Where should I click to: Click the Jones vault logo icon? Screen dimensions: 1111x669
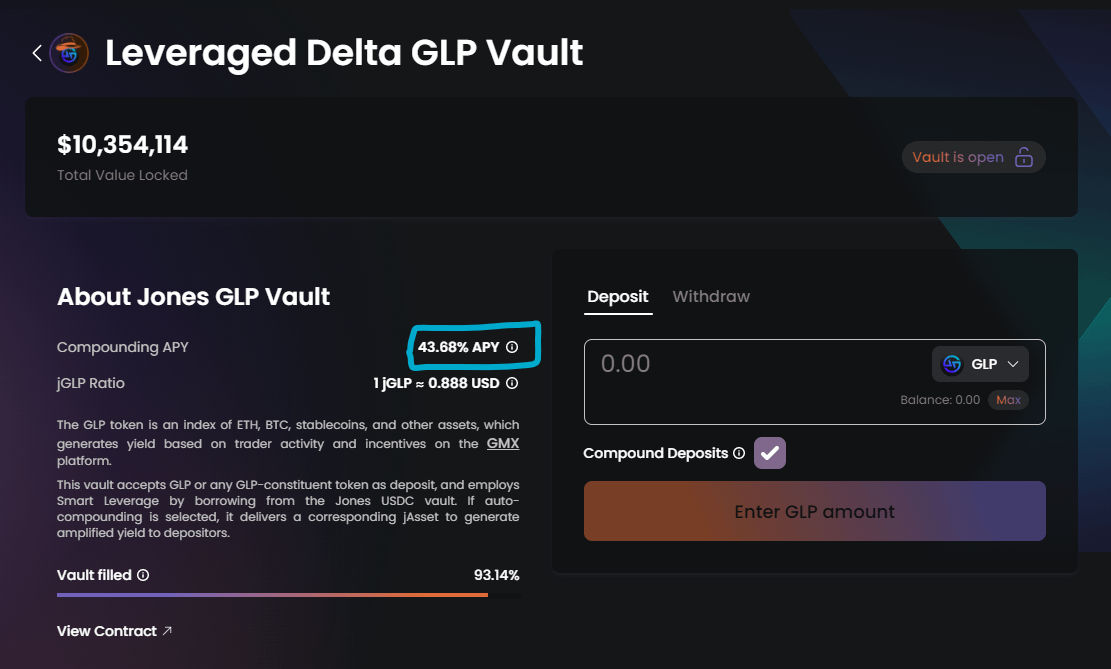pyautogui.click(x=69, y=53)
